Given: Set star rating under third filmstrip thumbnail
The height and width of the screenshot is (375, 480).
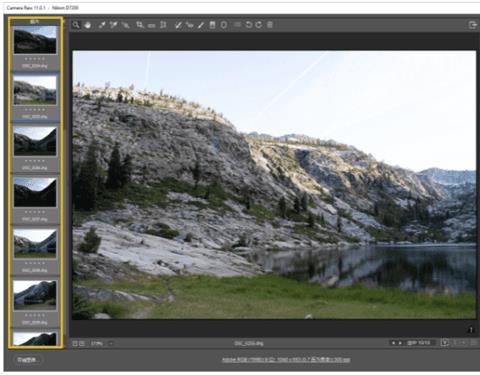Looking at the screenshot, I should (35, 161).
